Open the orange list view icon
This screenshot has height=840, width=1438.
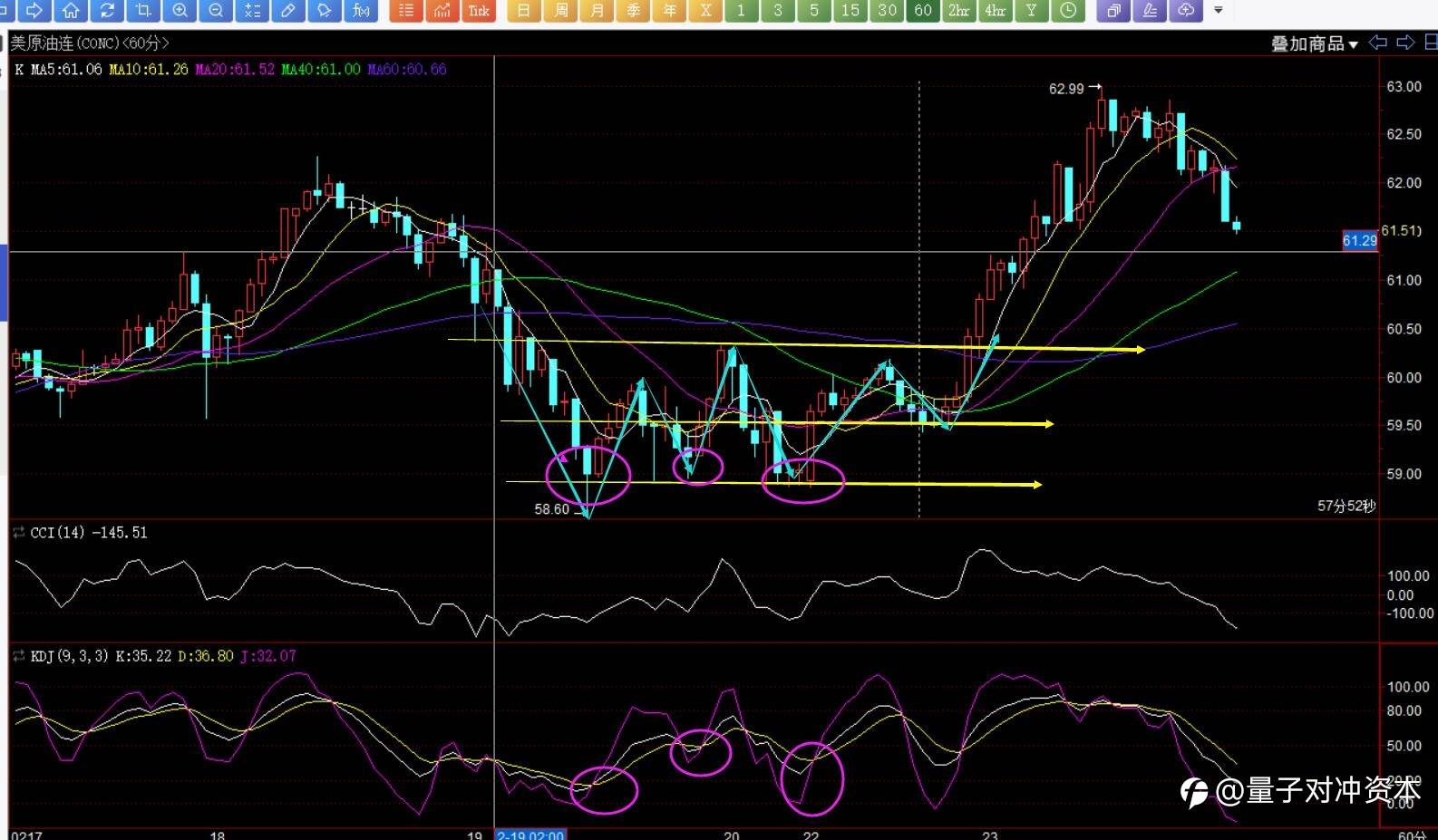pyautogui.click(x=406, y=10)
